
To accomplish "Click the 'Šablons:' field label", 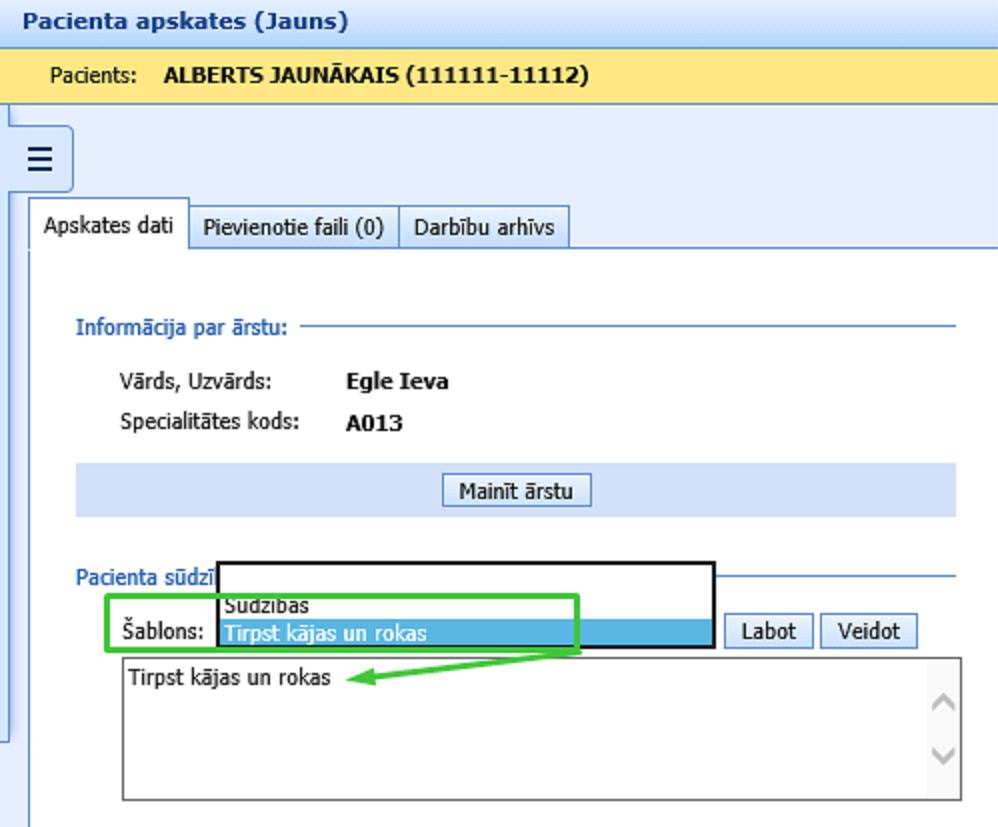I will click(163, 631).
